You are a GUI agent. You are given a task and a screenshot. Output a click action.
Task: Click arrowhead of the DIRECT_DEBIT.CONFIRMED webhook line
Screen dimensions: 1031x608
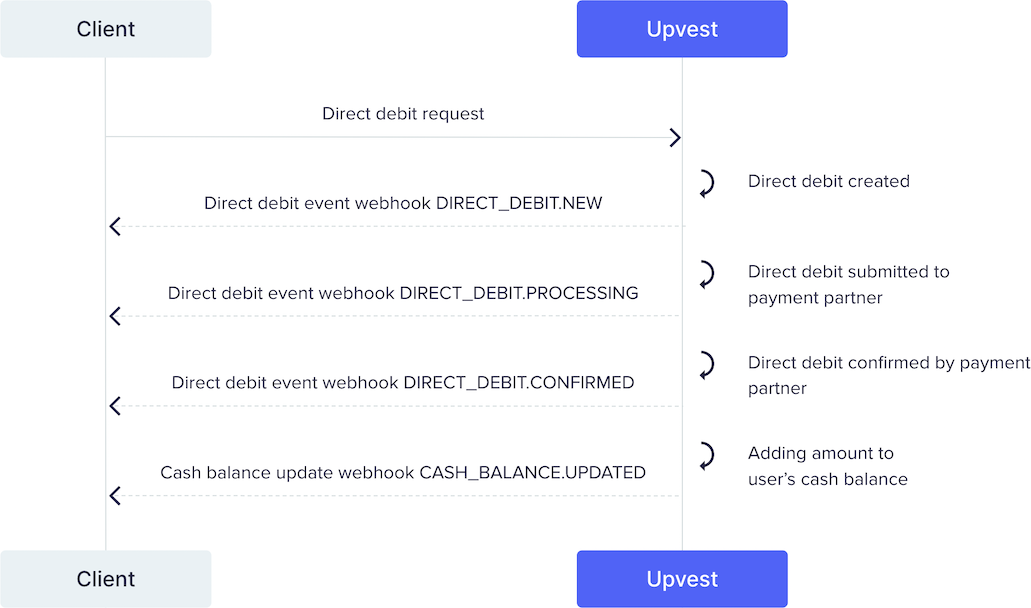click(115, 406)
